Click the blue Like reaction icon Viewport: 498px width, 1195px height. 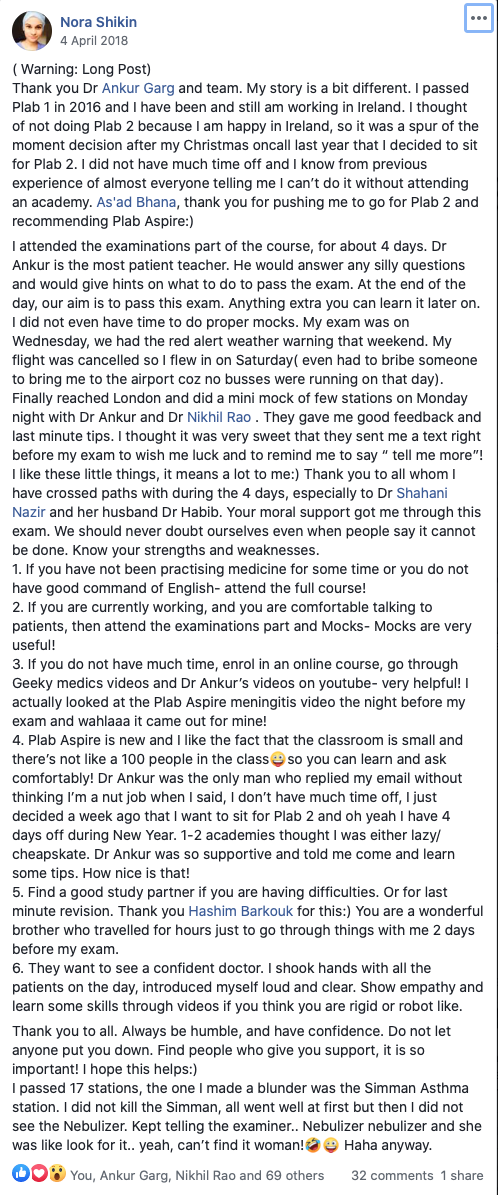click(x=21, y=1174)
